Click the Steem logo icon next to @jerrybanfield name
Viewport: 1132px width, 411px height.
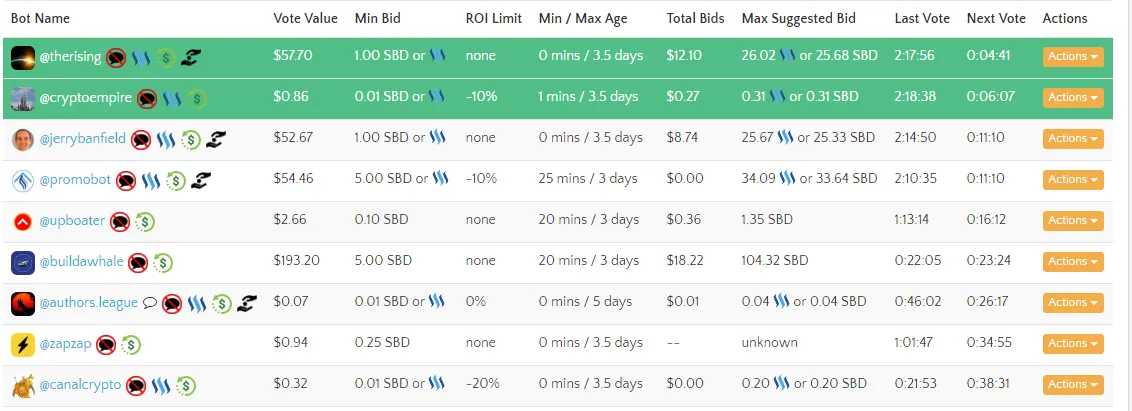tap(166, 139)
